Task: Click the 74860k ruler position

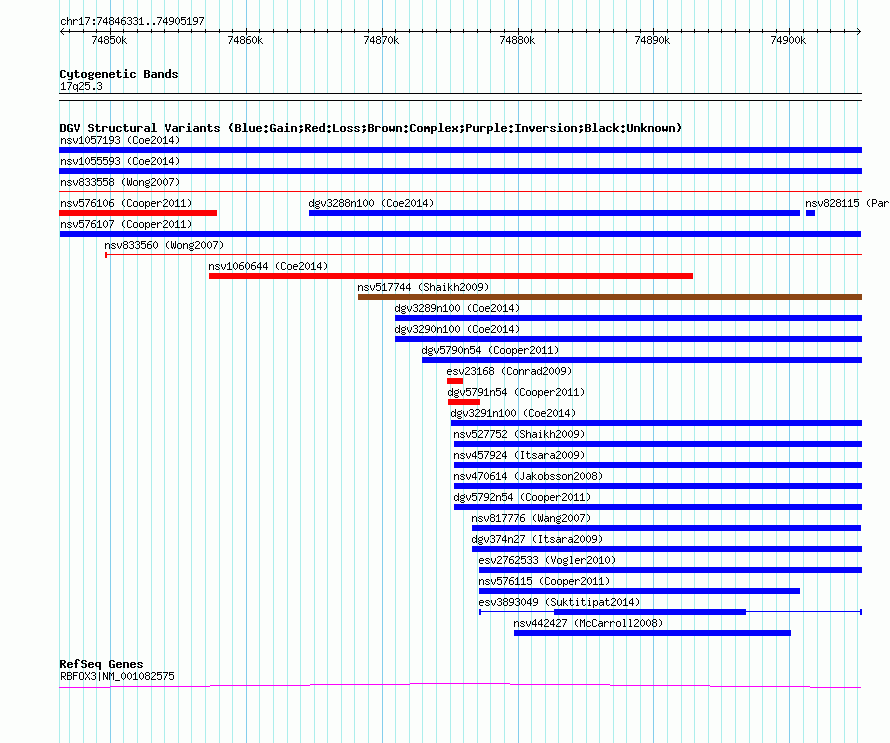Action: click(245, 40)
